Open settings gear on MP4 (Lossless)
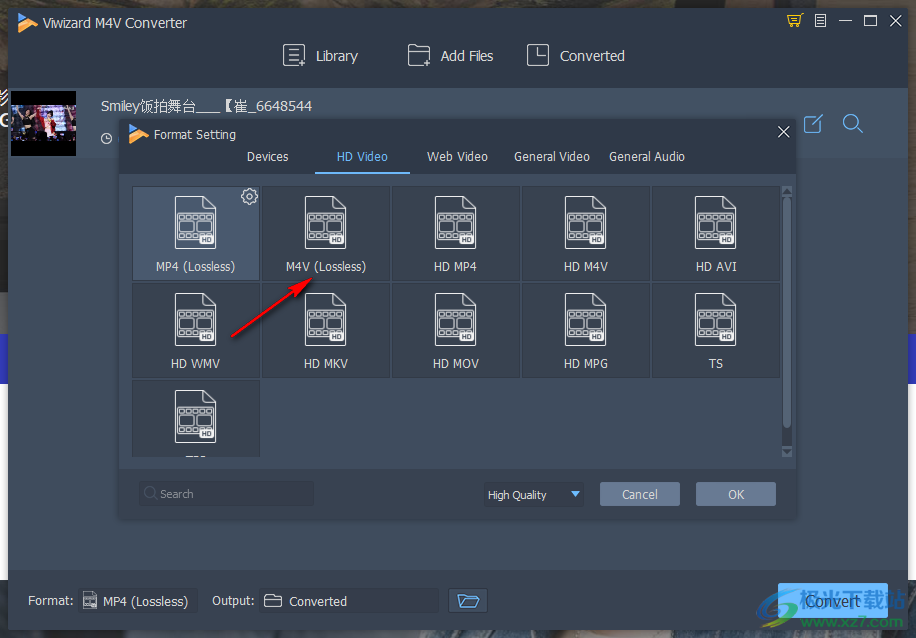The height and width of the screenshot is (638, 916). click(249, 197)
